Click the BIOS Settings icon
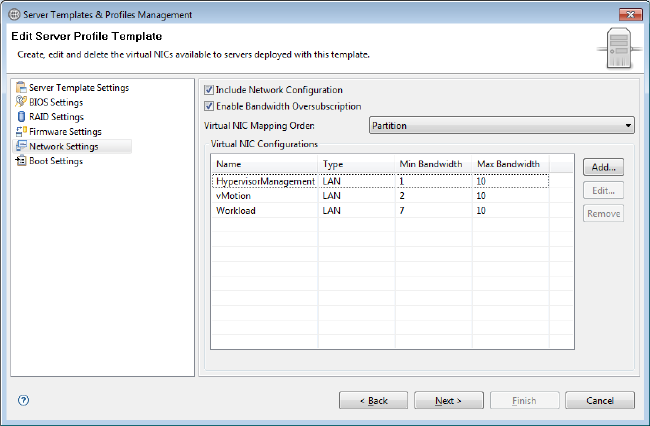The width and height of the screenshot is (650, 426). [21, 102]
